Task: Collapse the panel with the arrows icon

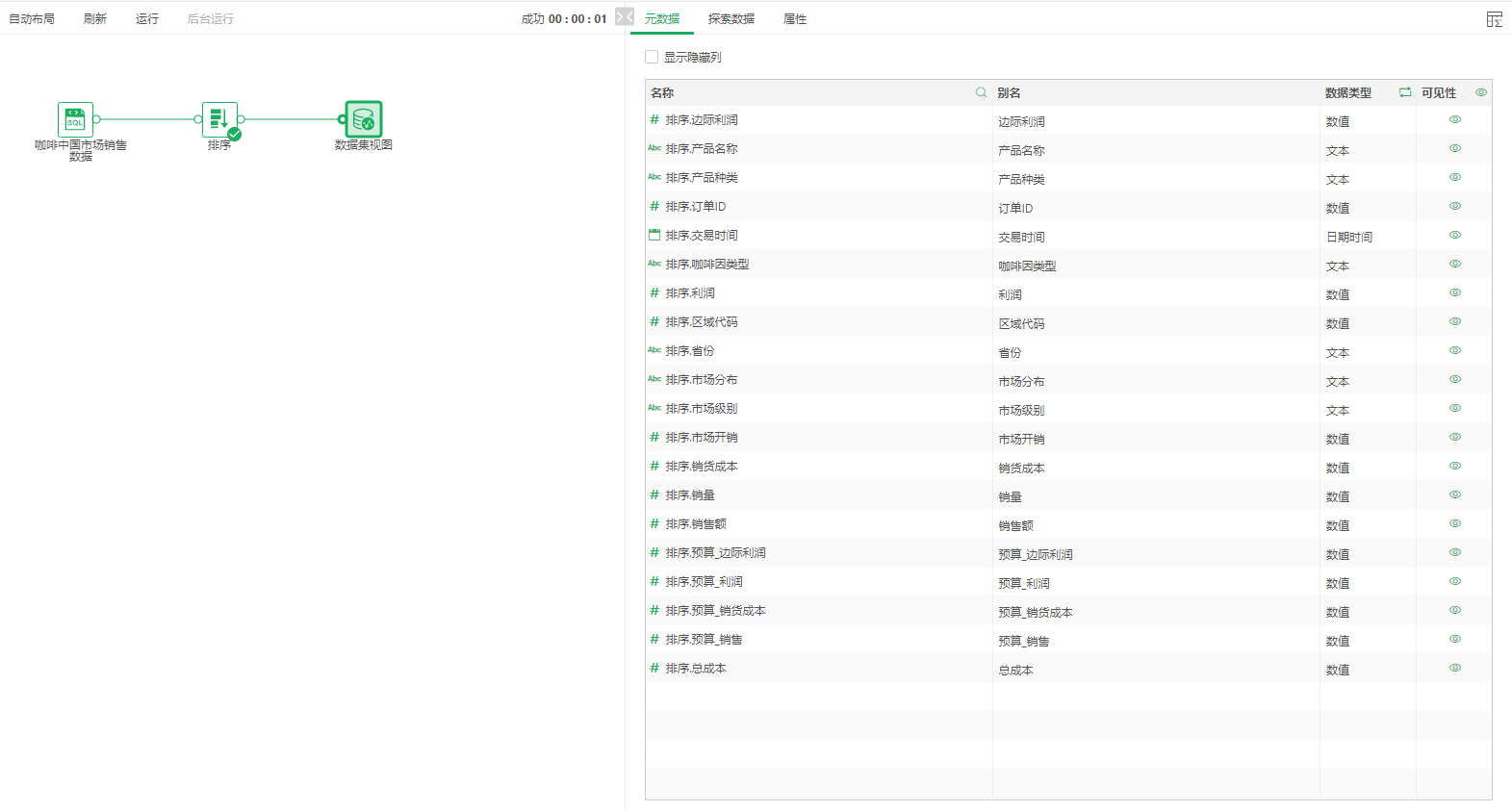Action: pyautogui.click(x=625, y=17)
